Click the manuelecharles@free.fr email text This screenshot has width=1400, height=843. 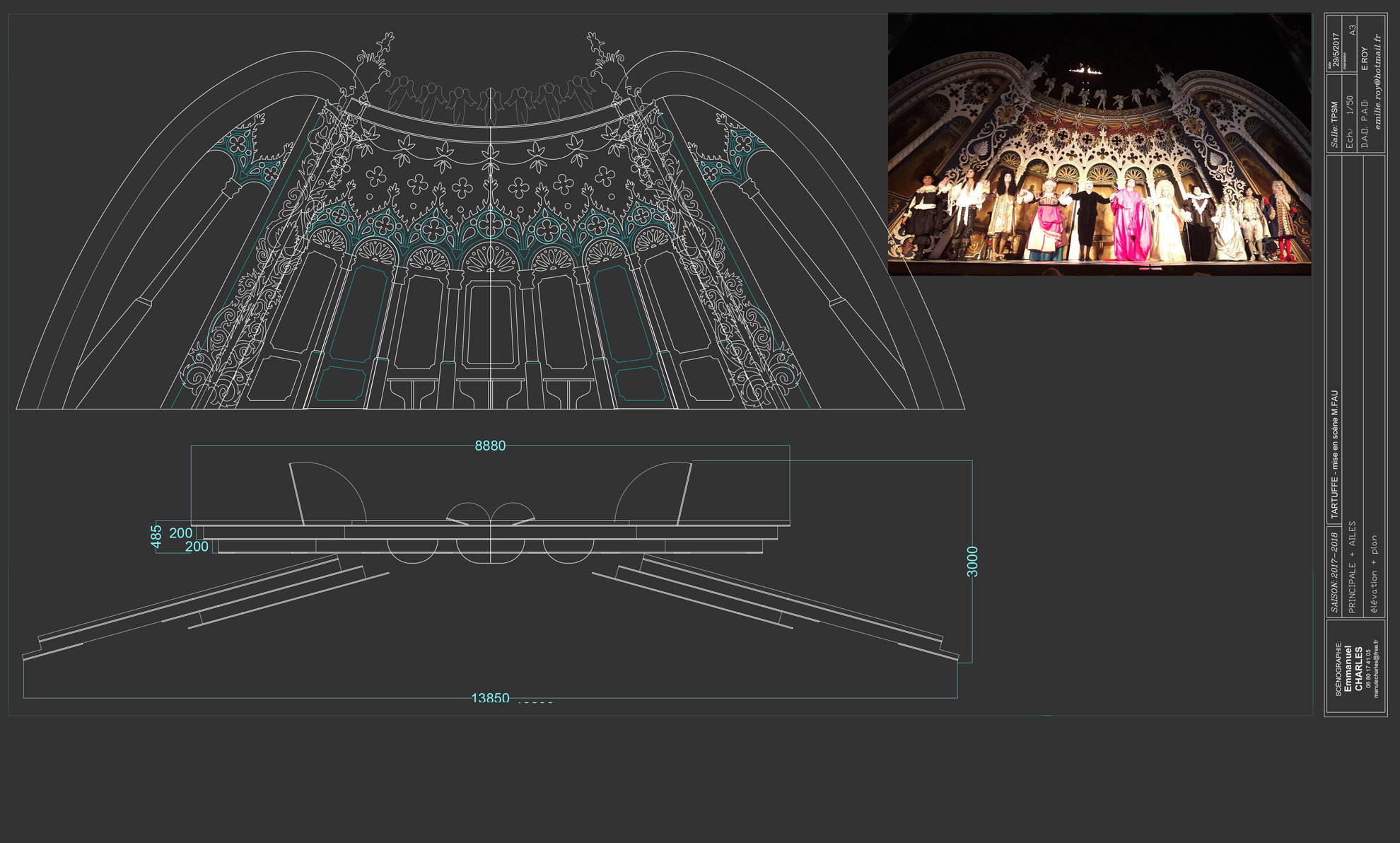pyautogui.click(x=1376, y=669)
